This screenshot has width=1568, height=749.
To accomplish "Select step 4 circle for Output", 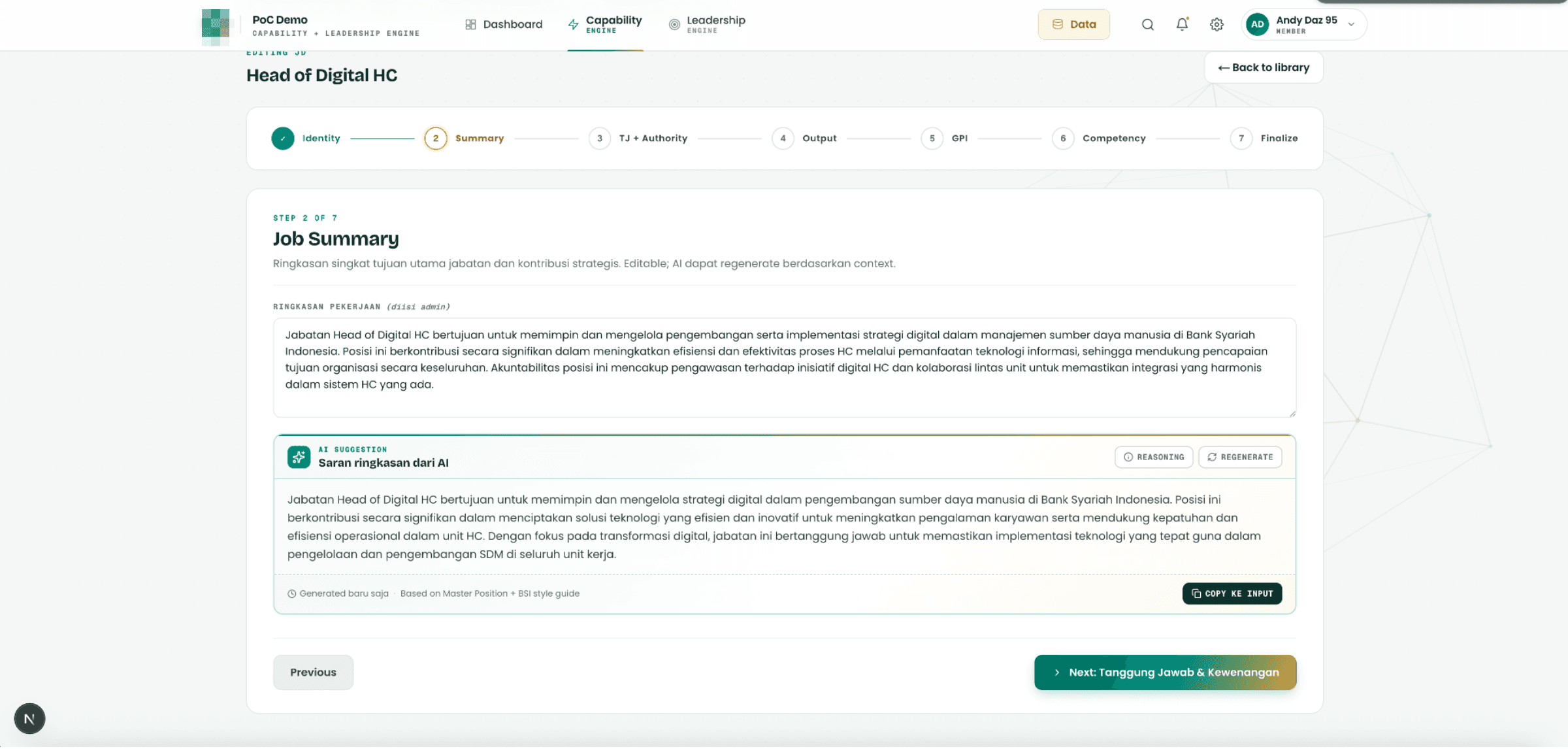I will pos(783,139).
